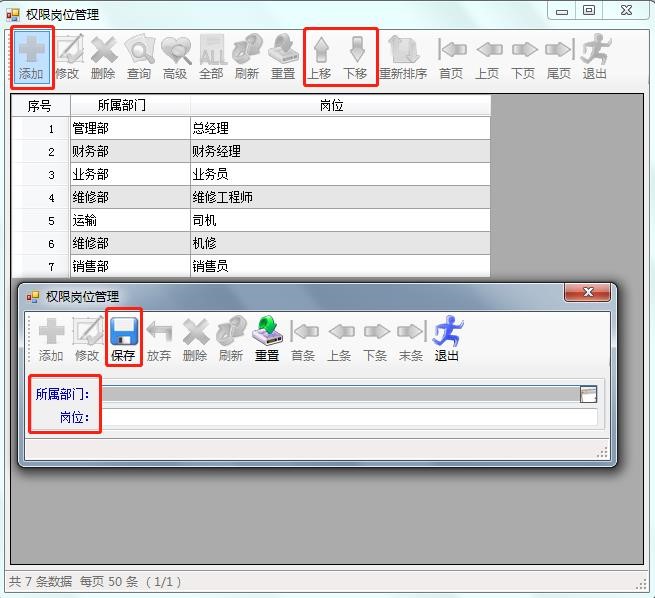
Task: Click the 所属部门 column header
Action: click(x=130, y=105)
